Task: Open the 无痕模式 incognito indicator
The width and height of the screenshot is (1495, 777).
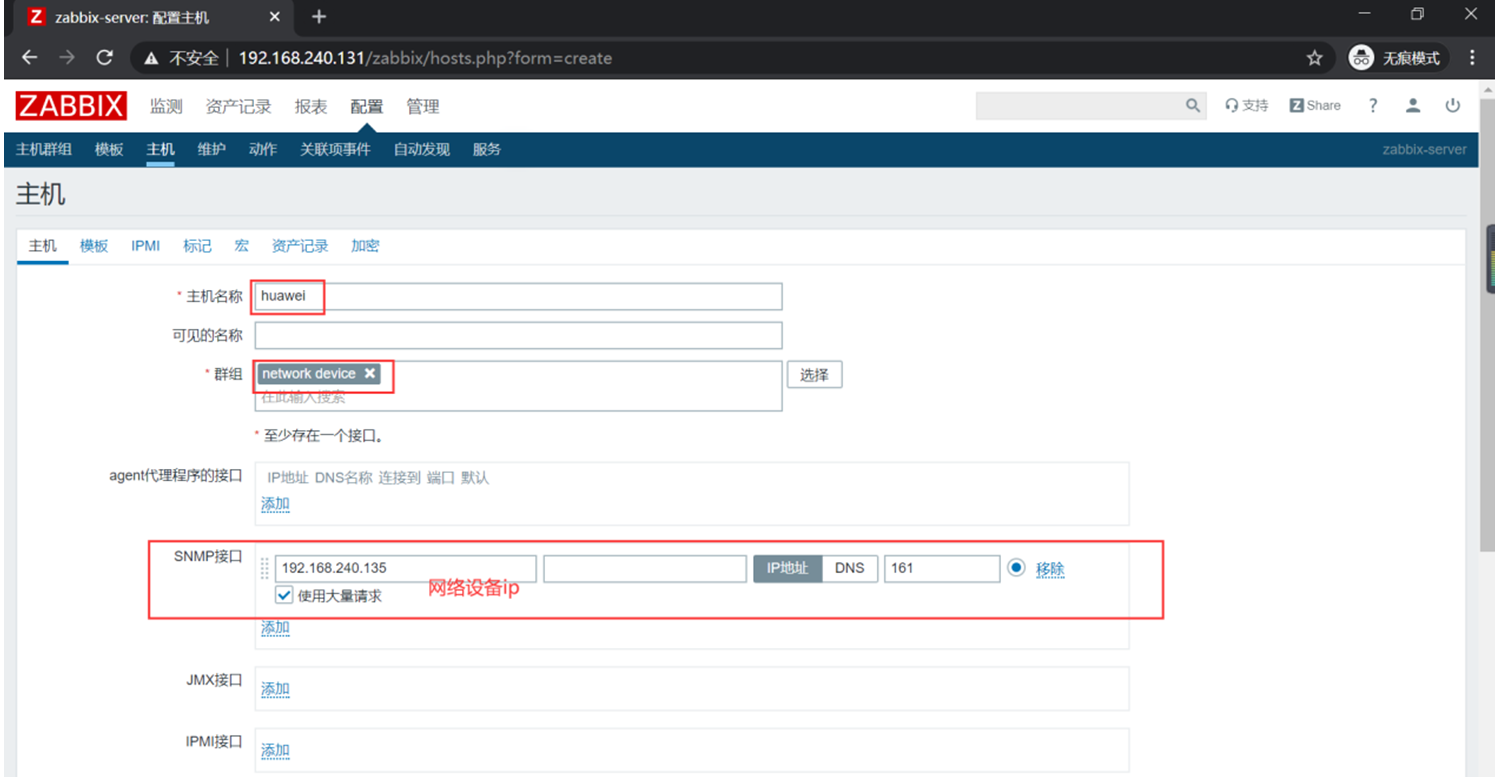Action: 1395,58
